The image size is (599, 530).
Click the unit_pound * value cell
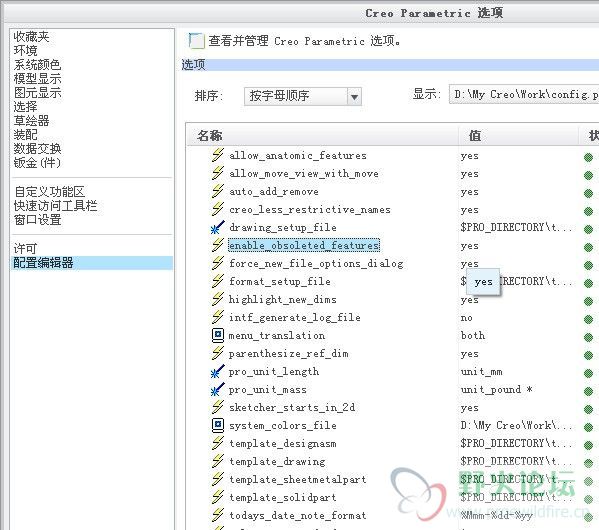496,390
